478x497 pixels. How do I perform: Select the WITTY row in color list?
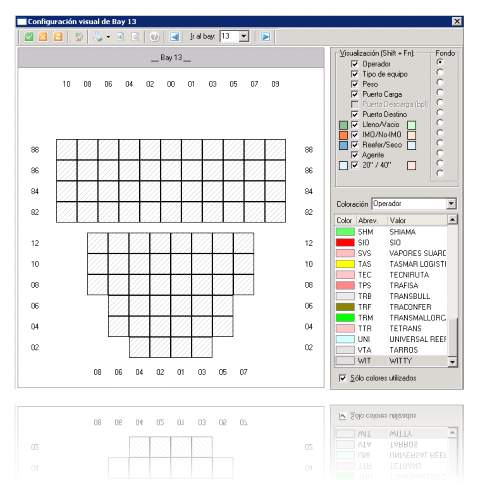391,361
